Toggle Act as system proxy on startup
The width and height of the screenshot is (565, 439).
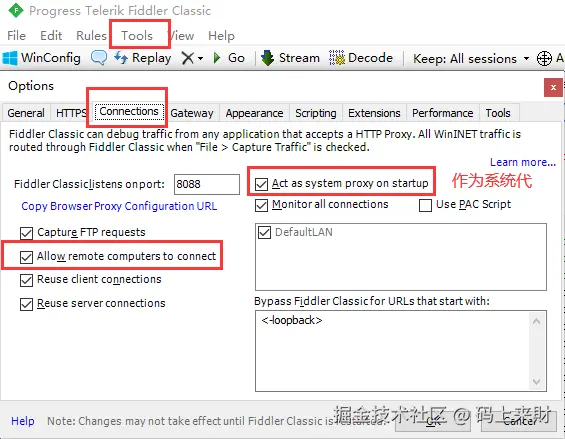pos(261,184)
